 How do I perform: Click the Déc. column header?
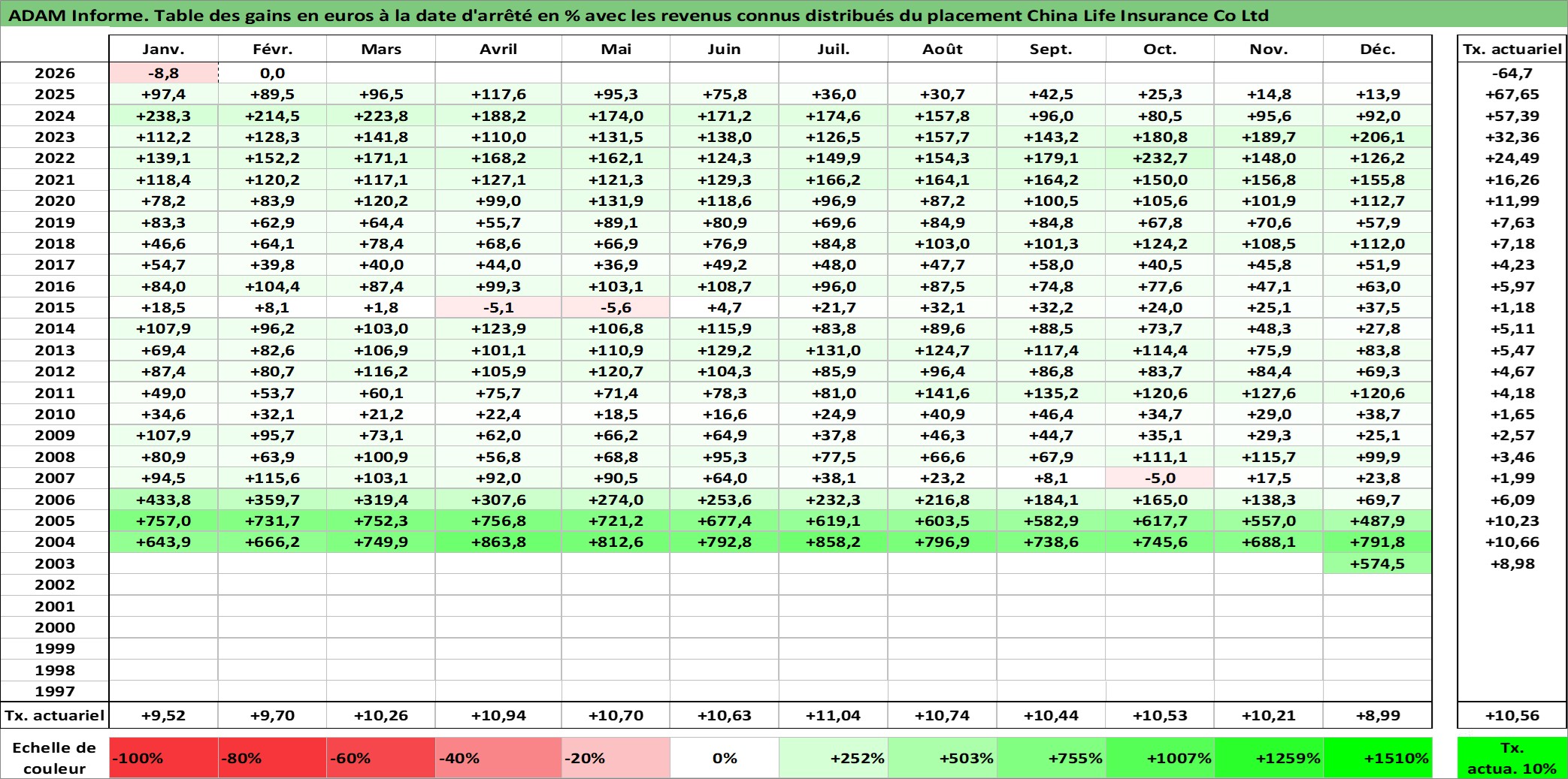[1377, 49]
